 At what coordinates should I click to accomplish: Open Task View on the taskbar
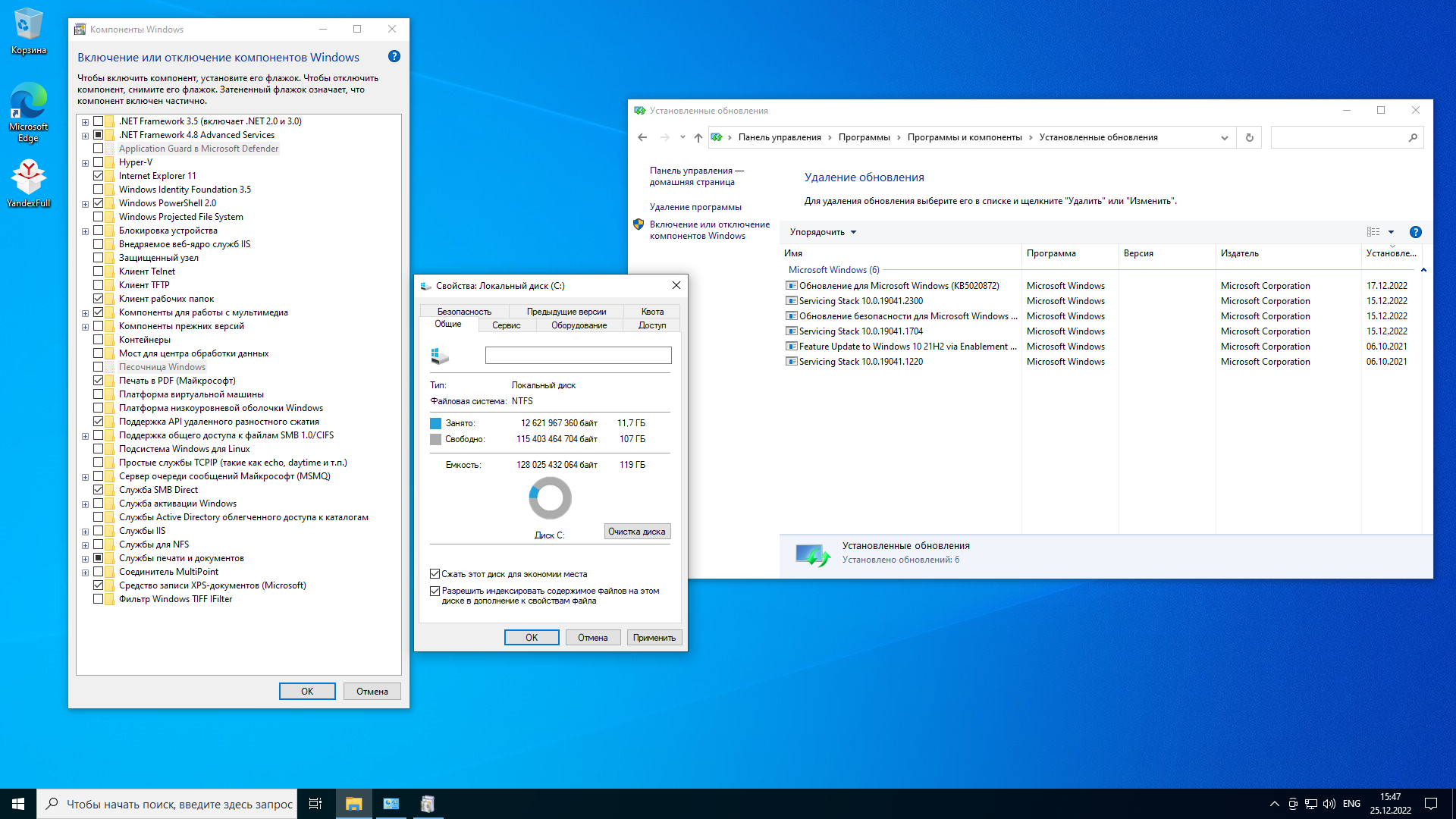pos(315,804)
